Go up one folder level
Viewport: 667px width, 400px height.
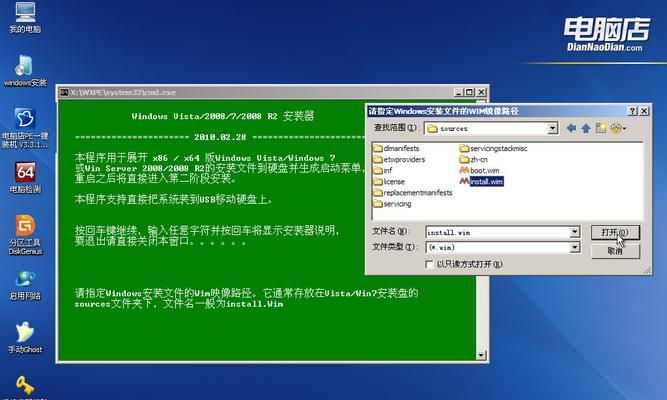[x=586, y=128]
